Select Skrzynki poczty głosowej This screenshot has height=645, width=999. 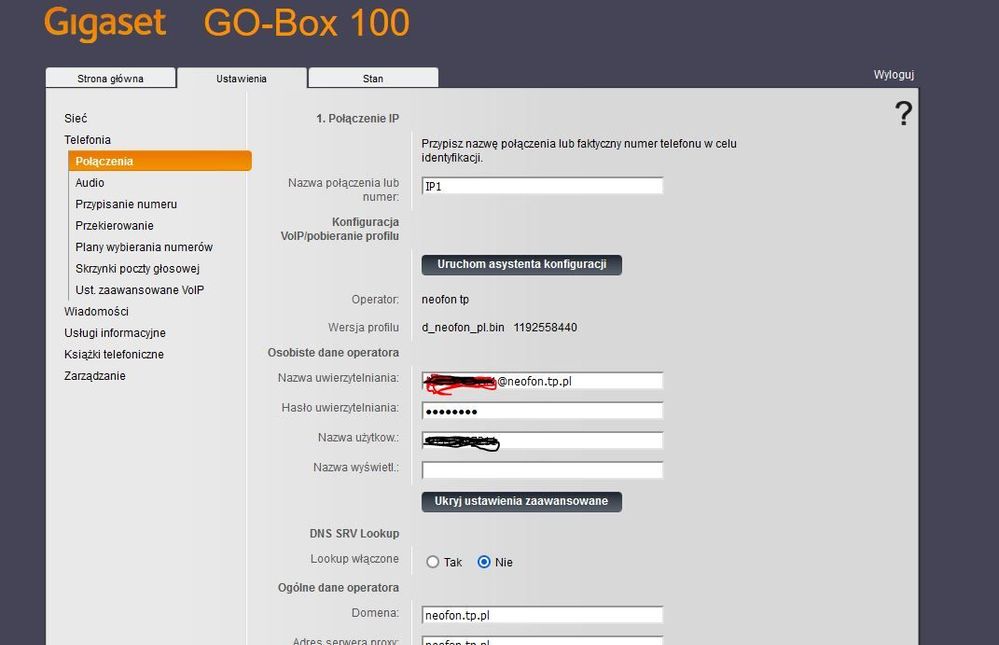point(137,268)
